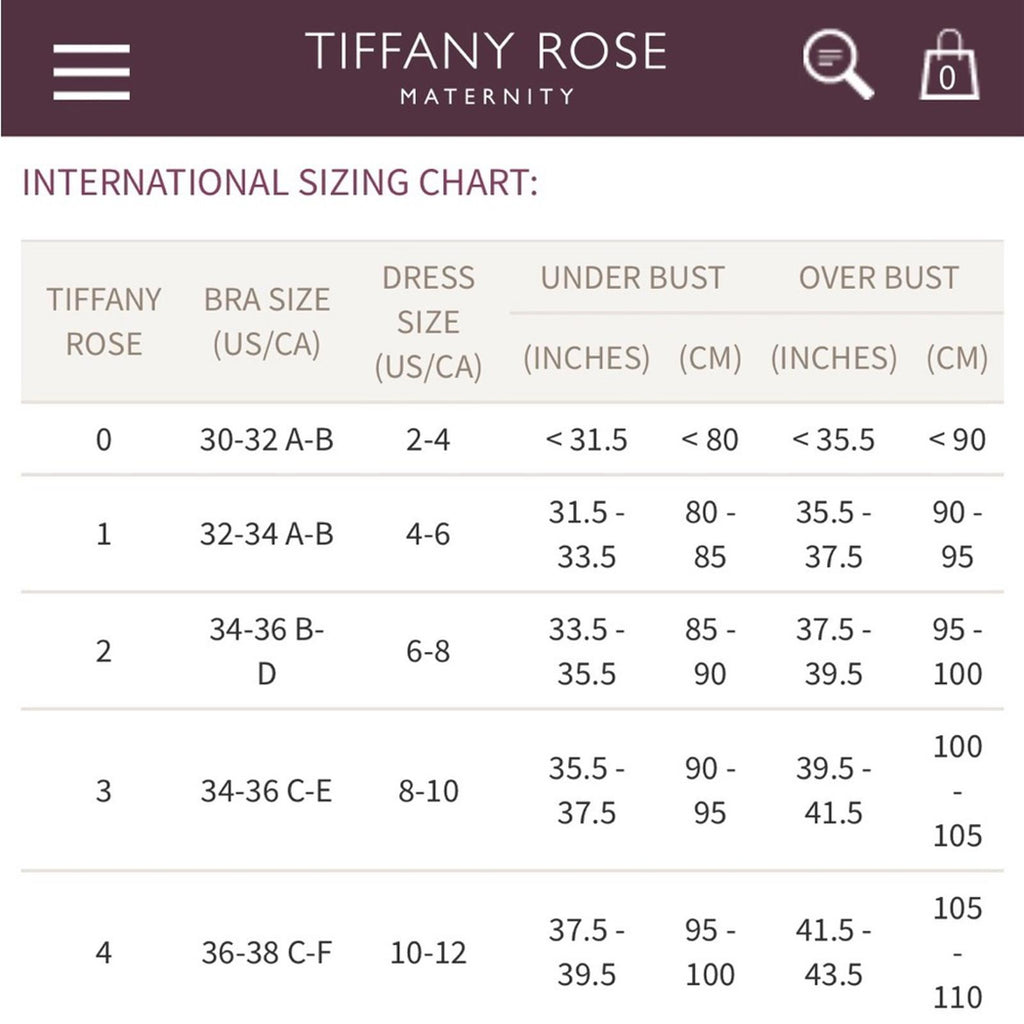Select the under bust < 31.5 value
1024x1024 pixels.
586,440
